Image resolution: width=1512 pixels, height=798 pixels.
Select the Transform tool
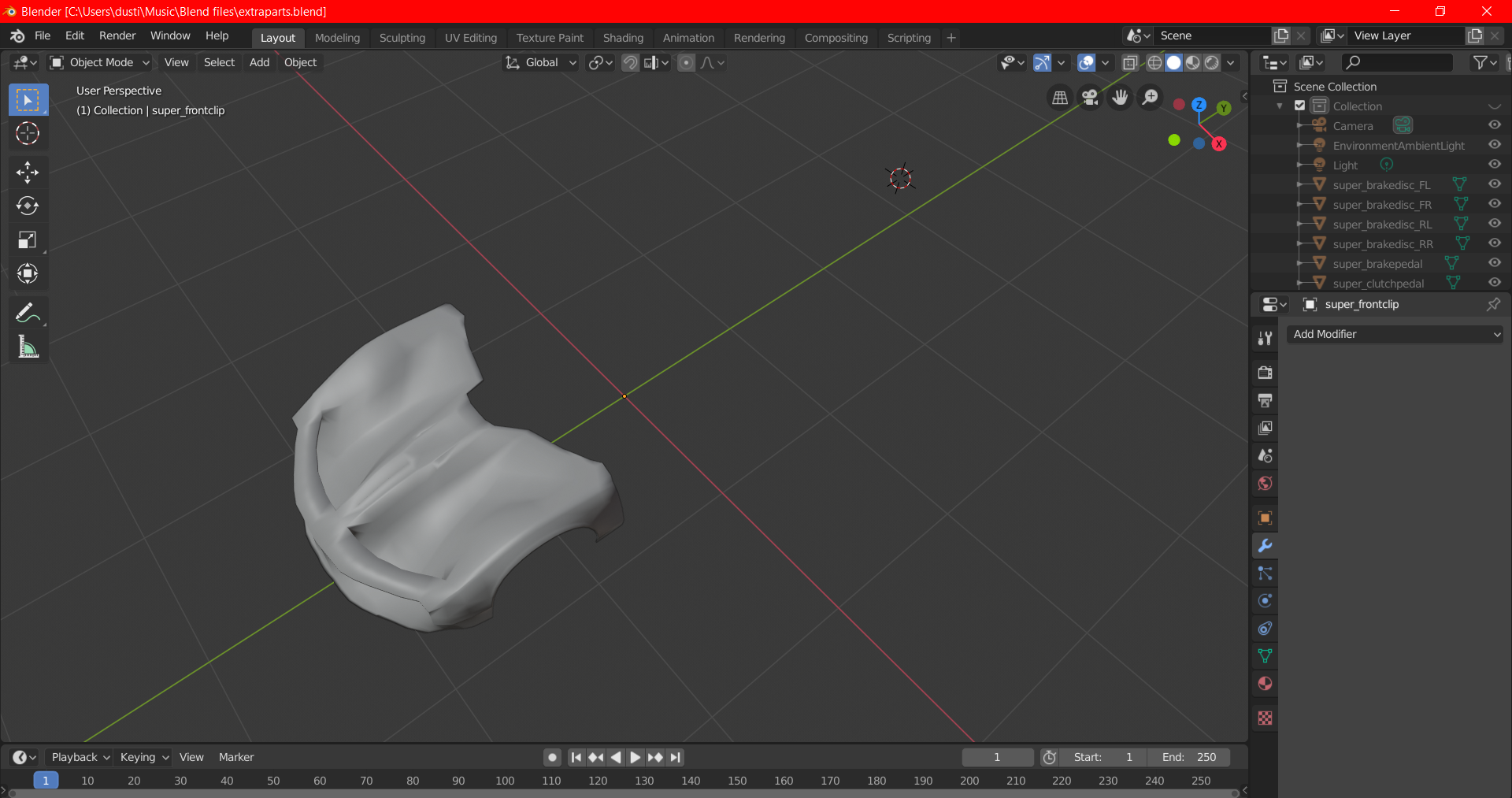28,274
